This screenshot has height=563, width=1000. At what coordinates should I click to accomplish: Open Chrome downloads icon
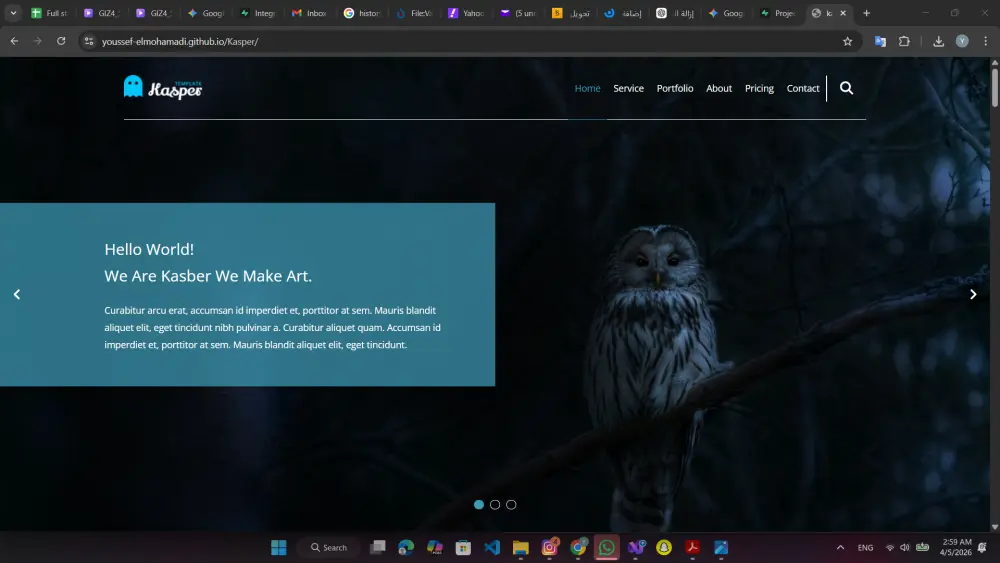[938, 41]
